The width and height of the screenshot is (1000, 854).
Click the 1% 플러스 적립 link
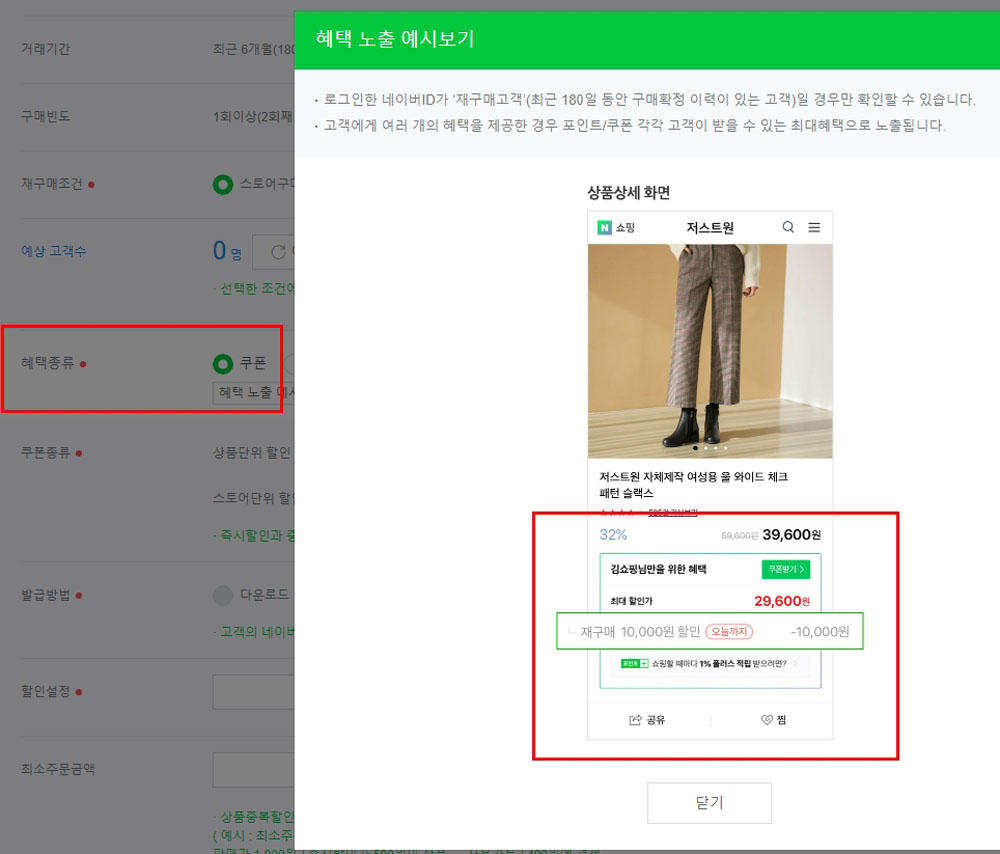pyautogui.click(x=709, y=663)
